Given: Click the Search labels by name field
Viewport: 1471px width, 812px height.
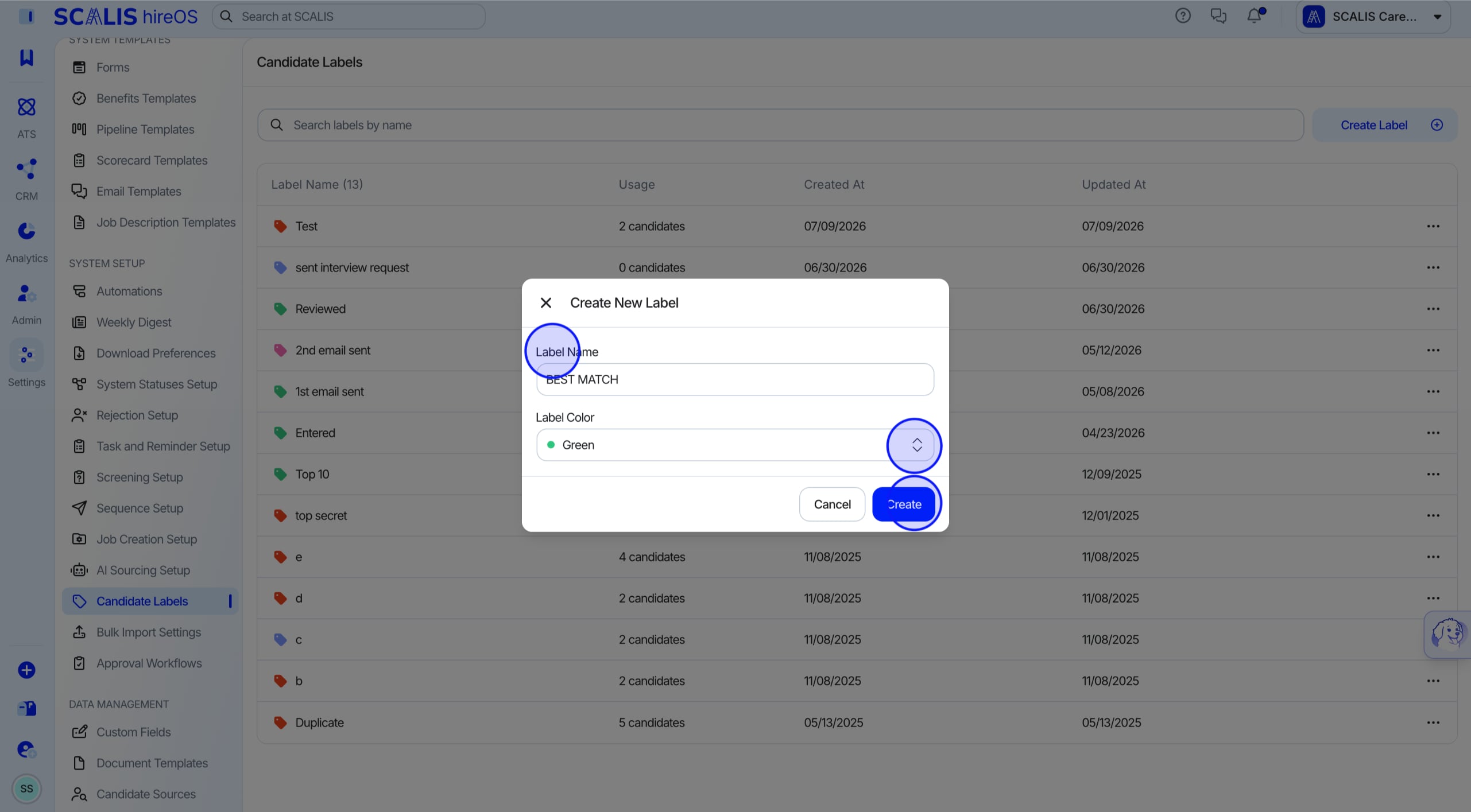Looking at the screenshot, I should 780,125.
